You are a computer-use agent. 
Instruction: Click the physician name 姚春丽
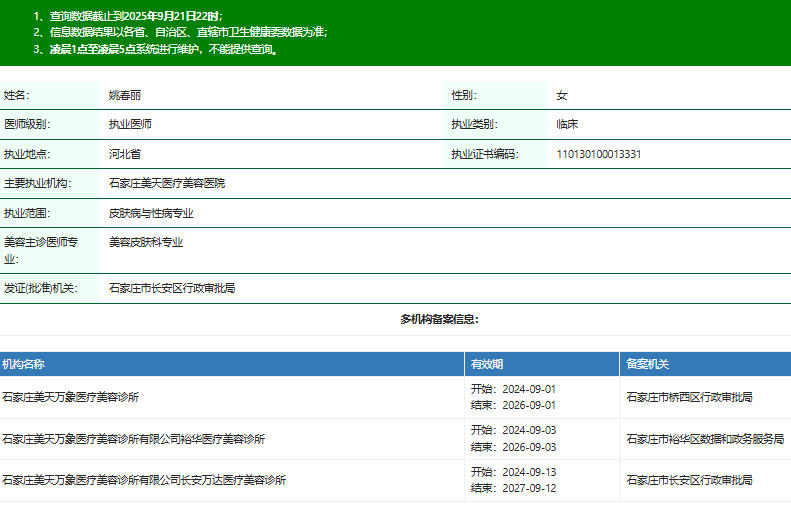(126, 95)
